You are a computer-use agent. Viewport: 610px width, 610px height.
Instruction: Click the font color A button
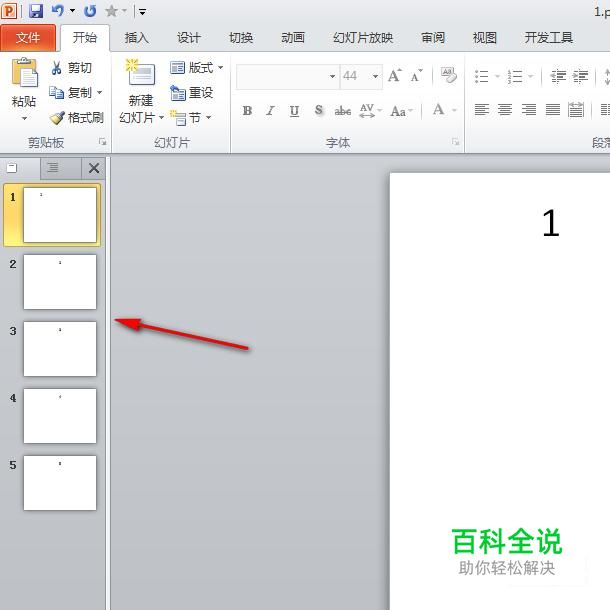pyautogui.click(x=438, y=110)
